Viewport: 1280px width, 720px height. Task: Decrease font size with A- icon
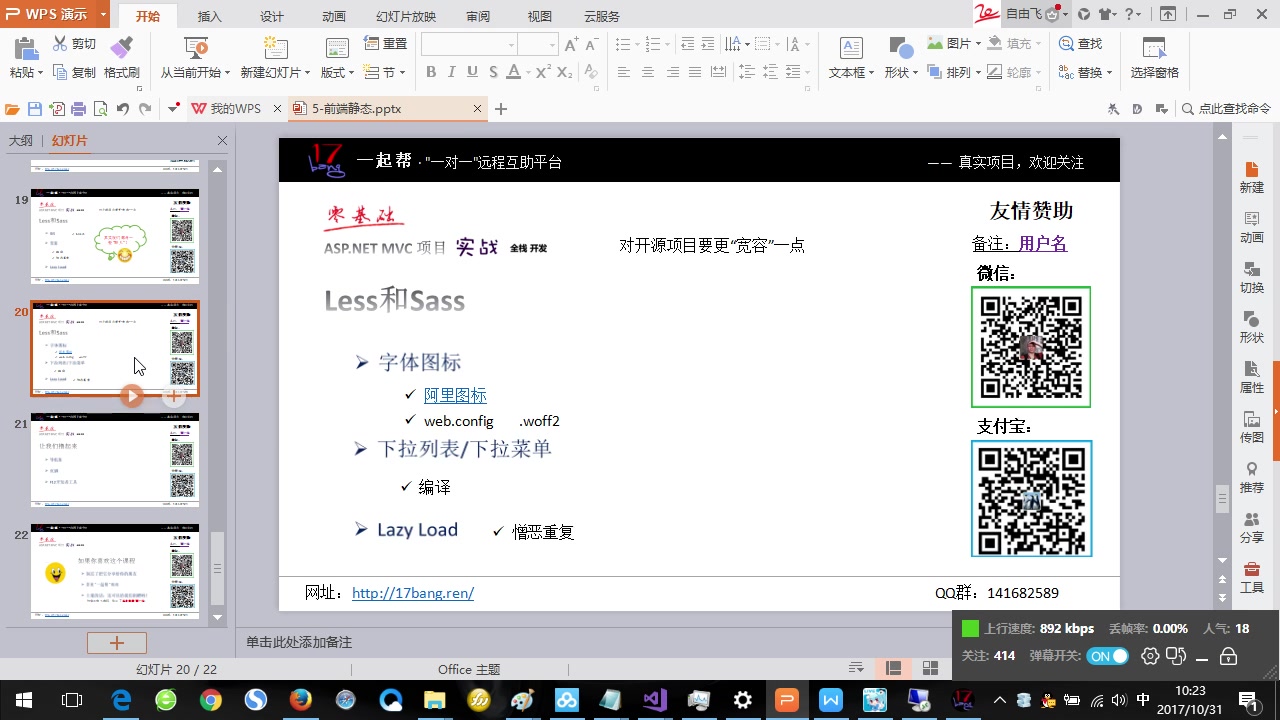tap(592, 44)
